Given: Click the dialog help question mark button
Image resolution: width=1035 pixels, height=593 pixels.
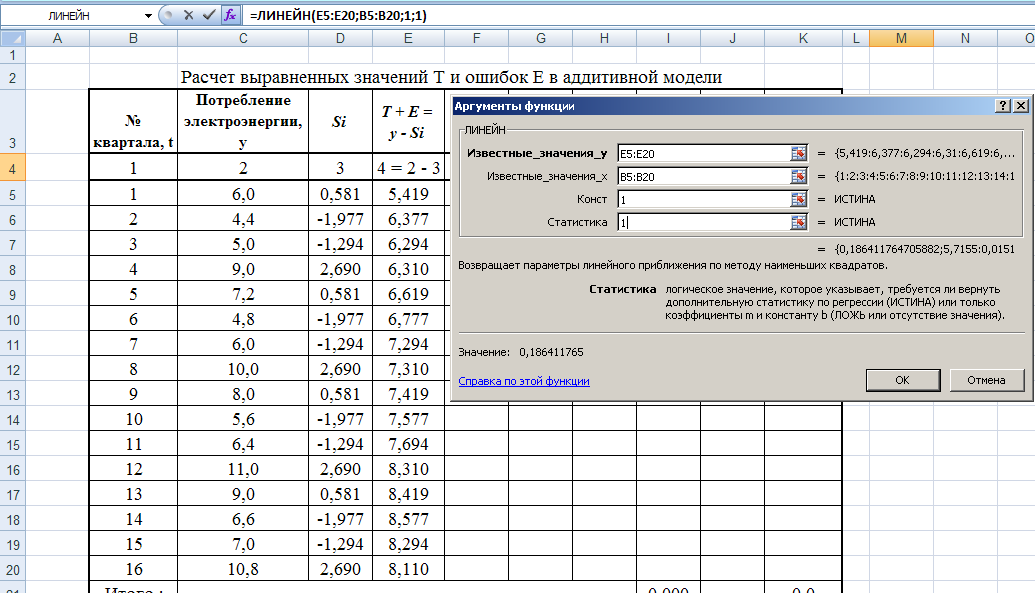Looking at the screenshot, I should point(1003,106).
